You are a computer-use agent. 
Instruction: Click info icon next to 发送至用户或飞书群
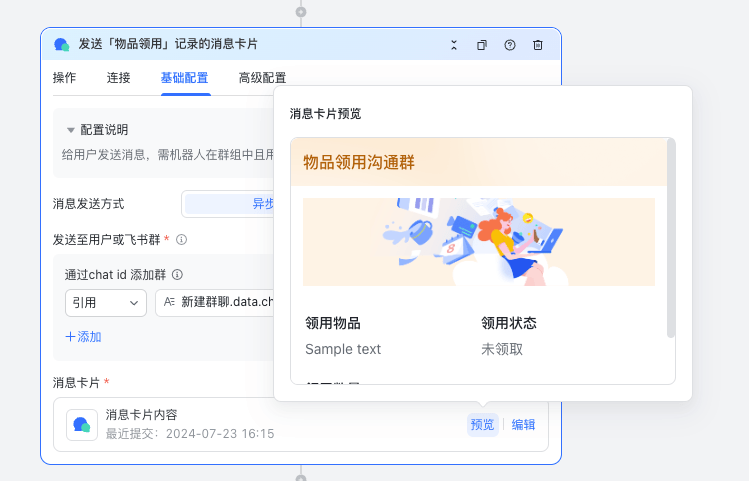coord(182,239)
